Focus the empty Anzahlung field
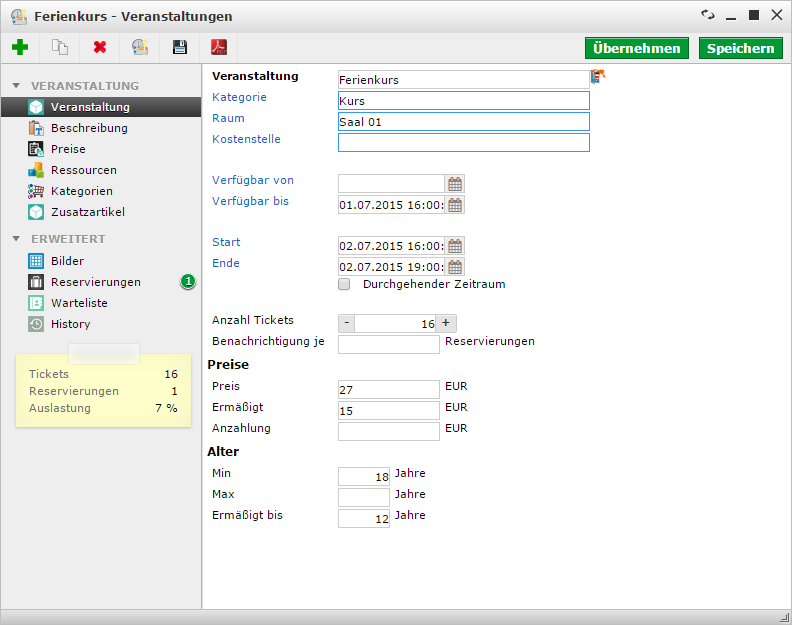 389,431
